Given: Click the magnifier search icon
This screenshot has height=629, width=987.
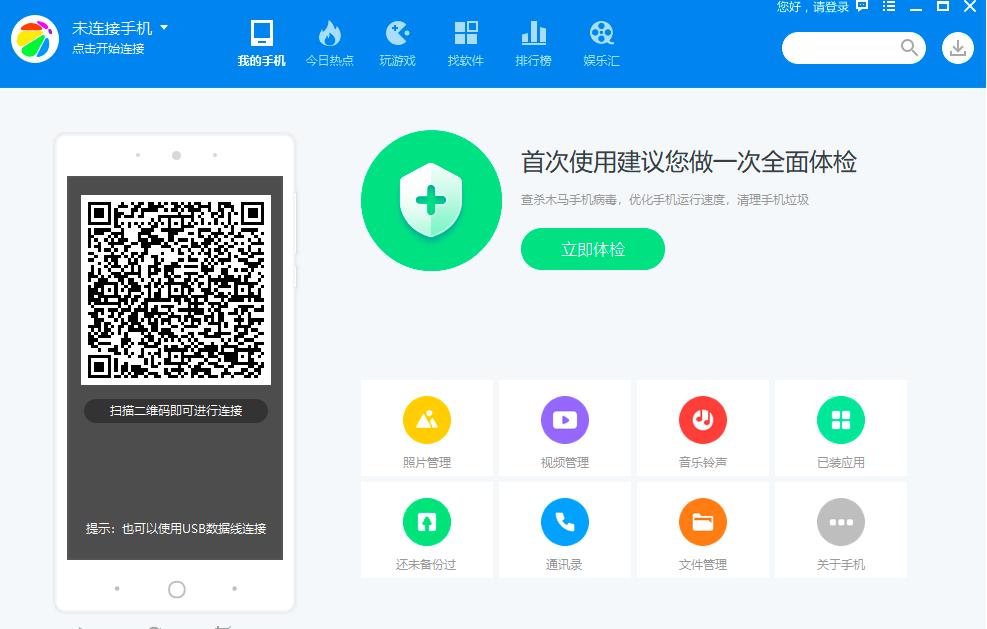Looking at the screenshot, I should [x=909, y=47].
